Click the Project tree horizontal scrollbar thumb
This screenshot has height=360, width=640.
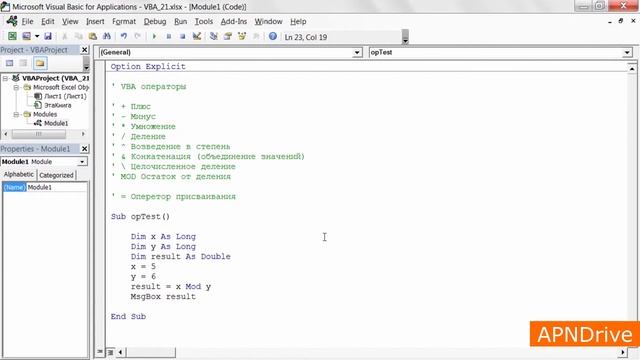pyautogui.click(x=38, y=134)
